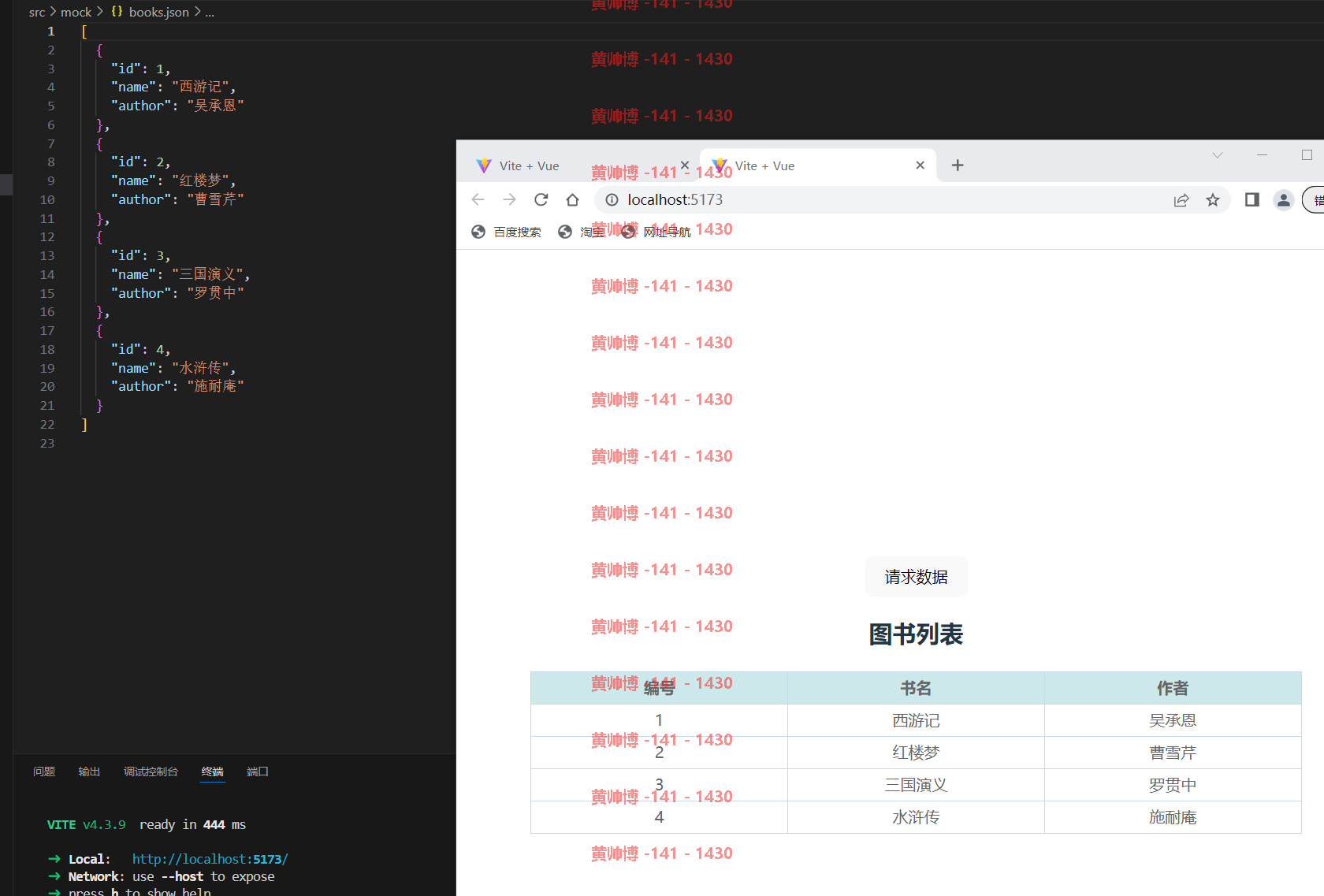
Task: Open the browser profile avatar
Action: [1283, 200]
